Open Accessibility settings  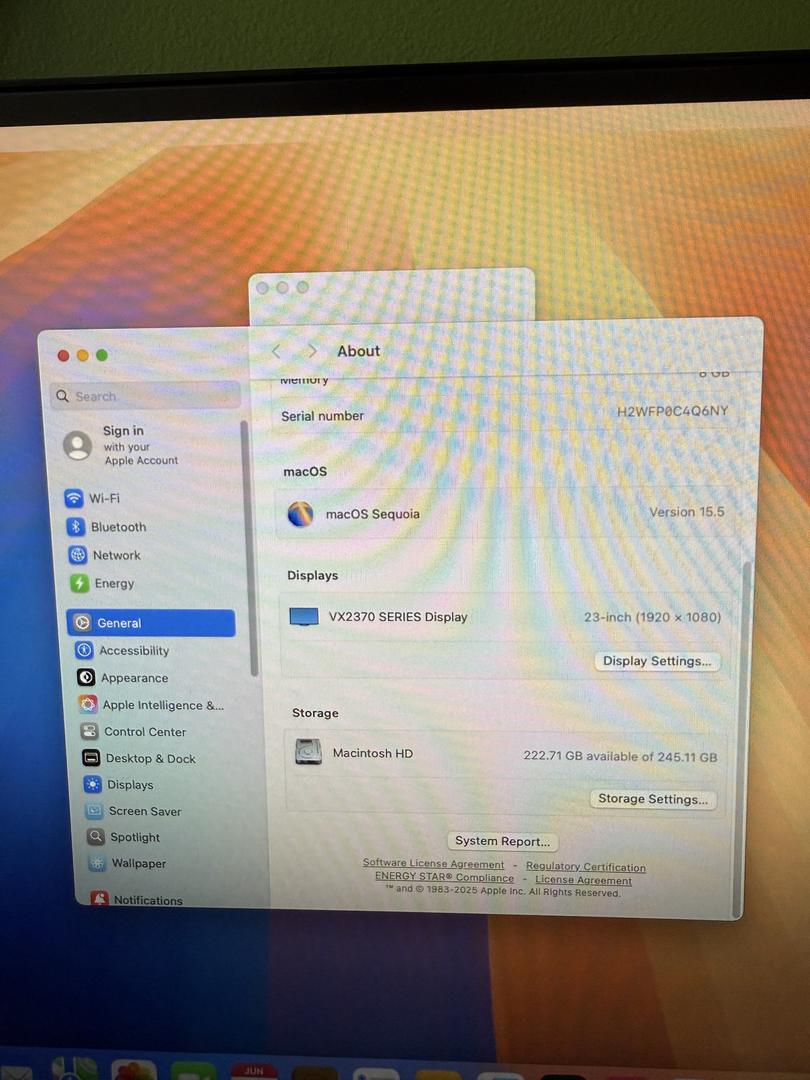tap(123, 650)
